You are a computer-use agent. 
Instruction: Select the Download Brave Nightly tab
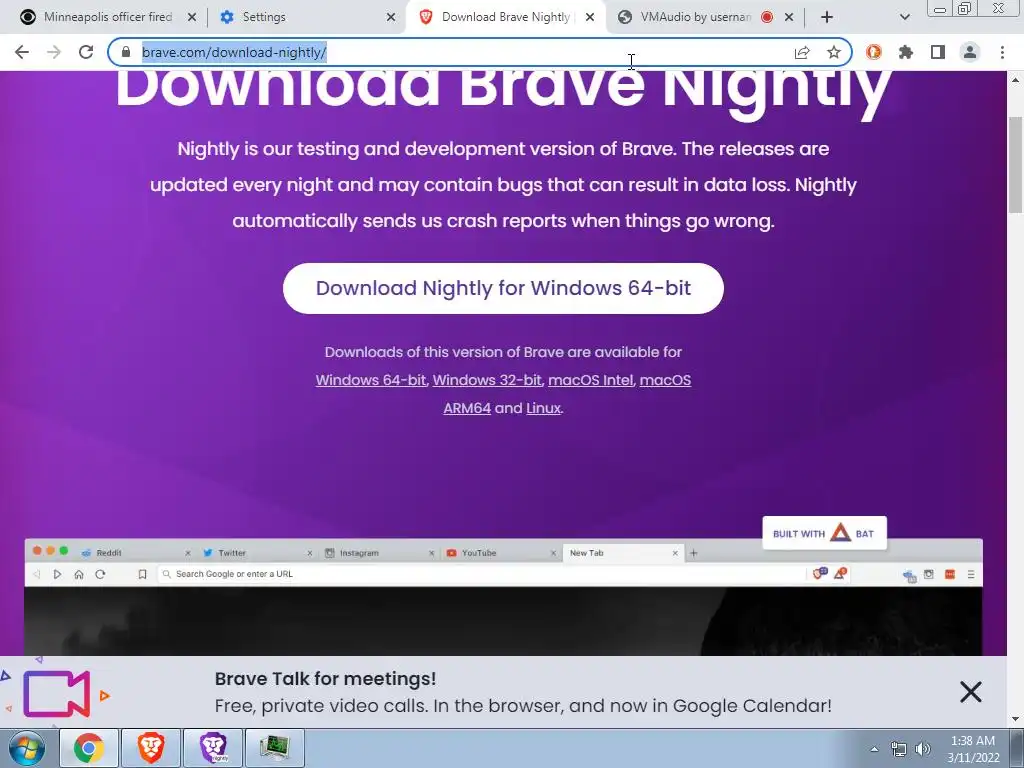pyautogui.click(x=505, y=17)
